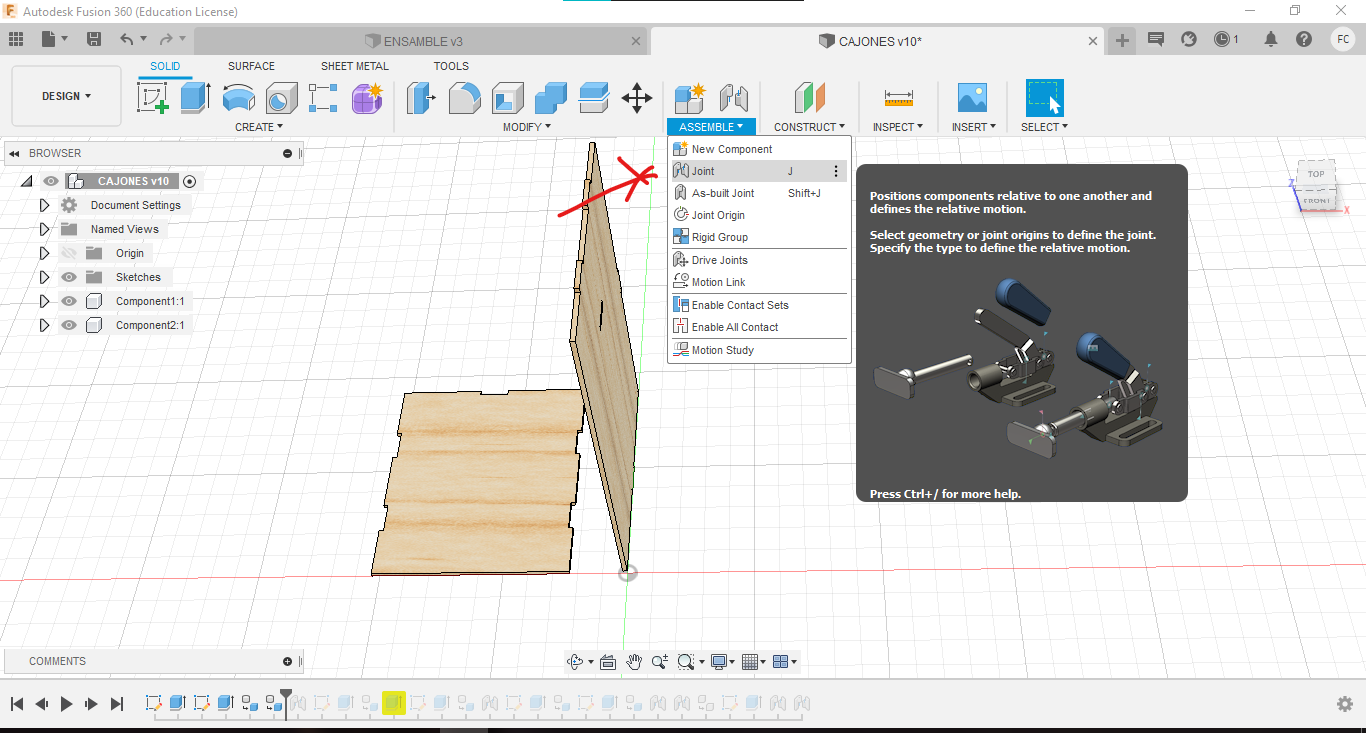Hide Component1:1 using its eye icon
This screenshot has width=1366, height=733.
[x=69, y=301]
